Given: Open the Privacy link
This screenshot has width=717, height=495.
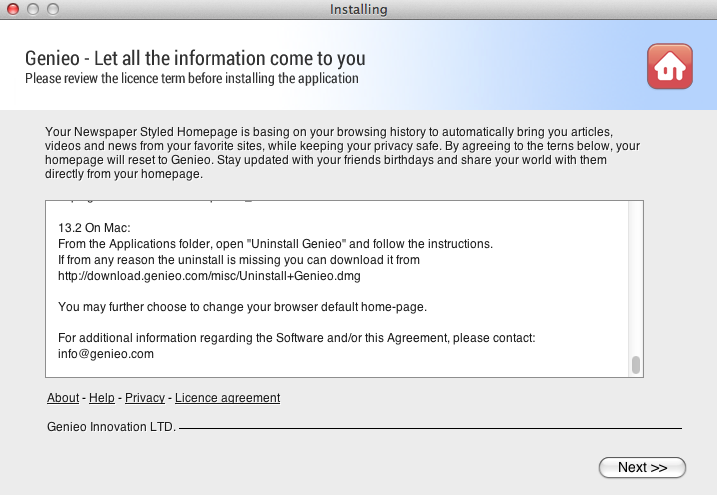Looking at the screenshot, I should (145, 398).
